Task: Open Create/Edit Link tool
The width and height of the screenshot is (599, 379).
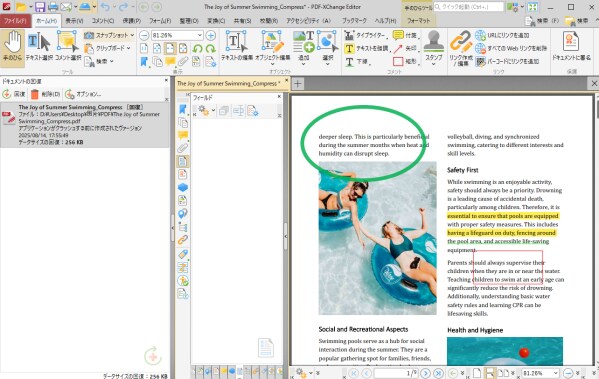Action: (x=461, y=47)
